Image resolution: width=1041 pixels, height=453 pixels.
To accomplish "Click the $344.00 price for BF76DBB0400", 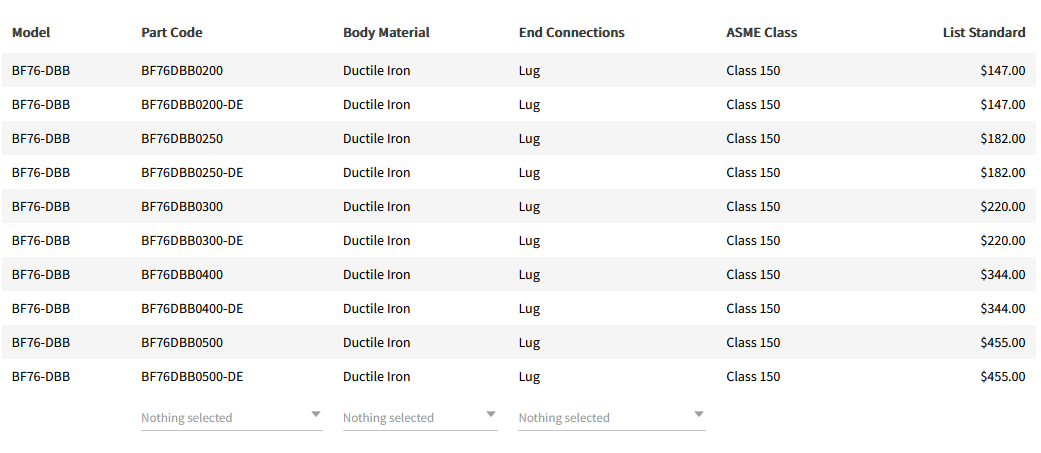I will 1002,275.
